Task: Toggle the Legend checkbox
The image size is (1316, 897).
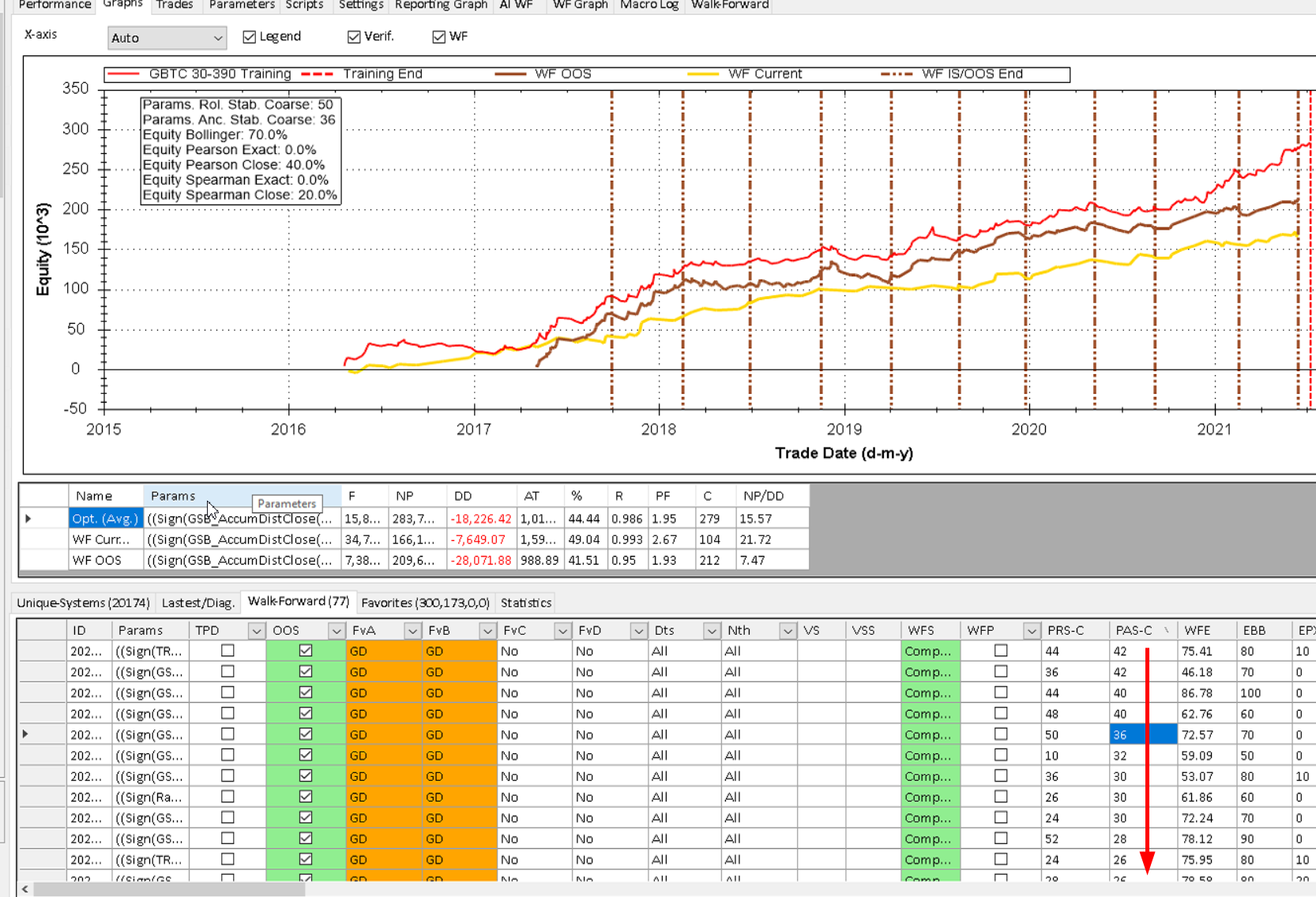Action: 250,37
